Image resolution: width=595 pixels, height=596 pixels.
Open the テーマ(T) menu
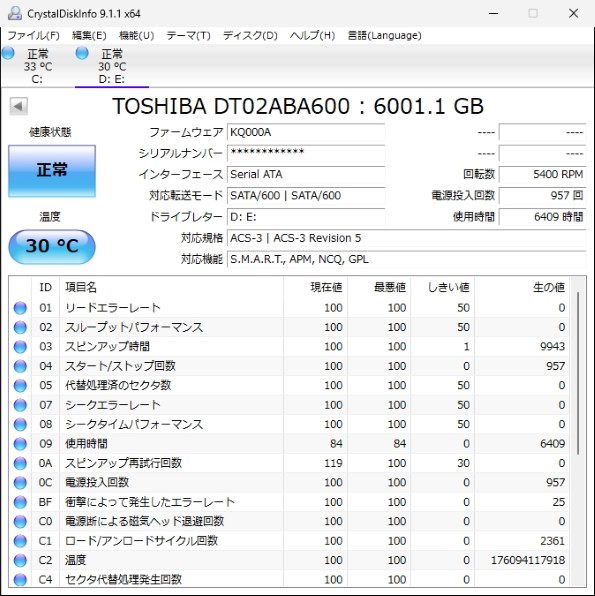click(x=189, y=36)
